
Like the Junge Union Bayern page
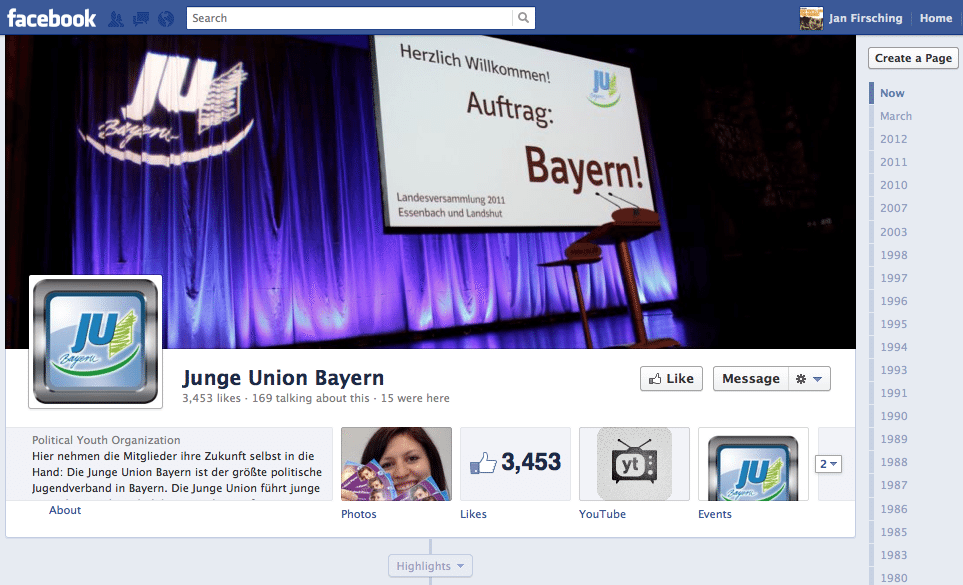pyautogui.click(x=671, y=379)
